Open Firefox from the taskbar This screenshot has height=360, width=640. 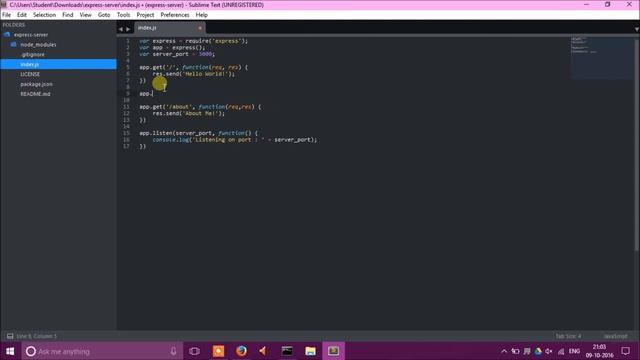(x=241, y=351)
